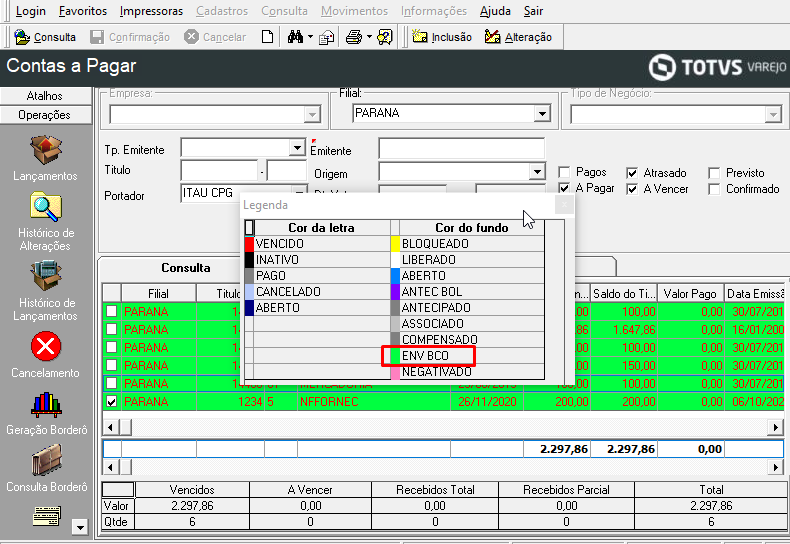Click the Cor do fundo legend header

472,228
